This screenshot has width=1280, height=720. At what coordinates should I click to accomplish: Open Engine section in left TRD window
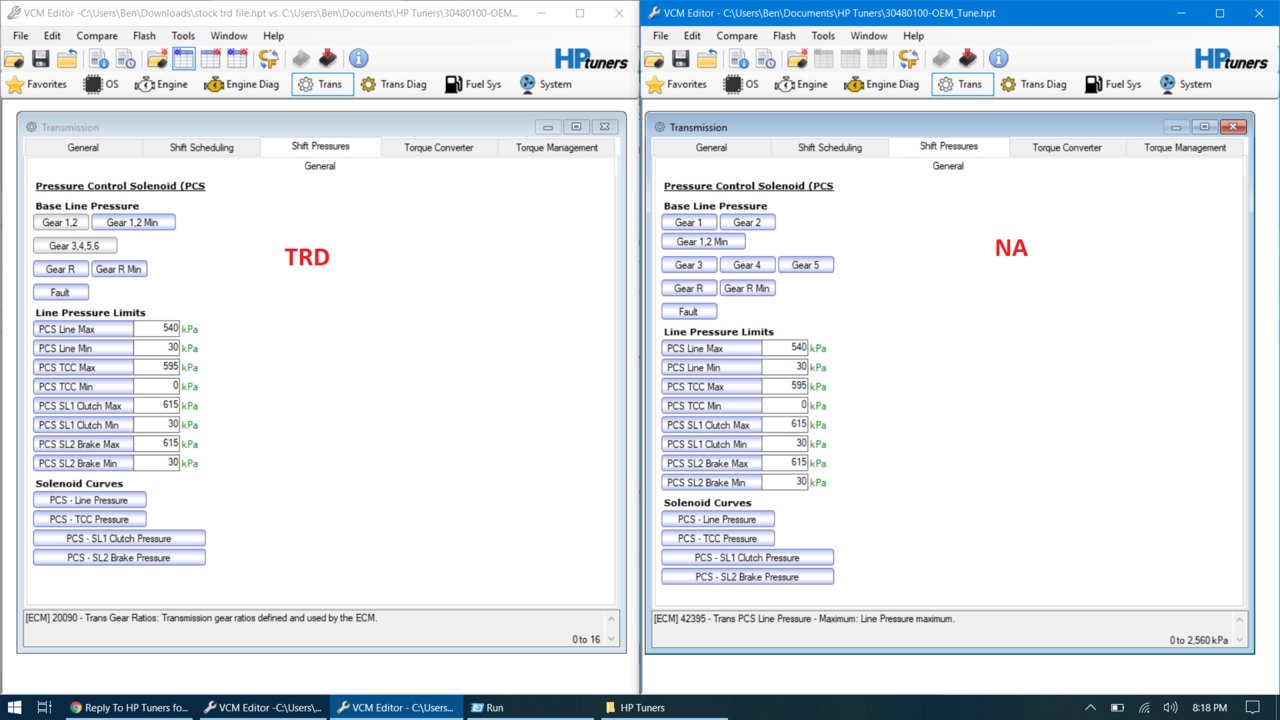click(x=161, y=84)
